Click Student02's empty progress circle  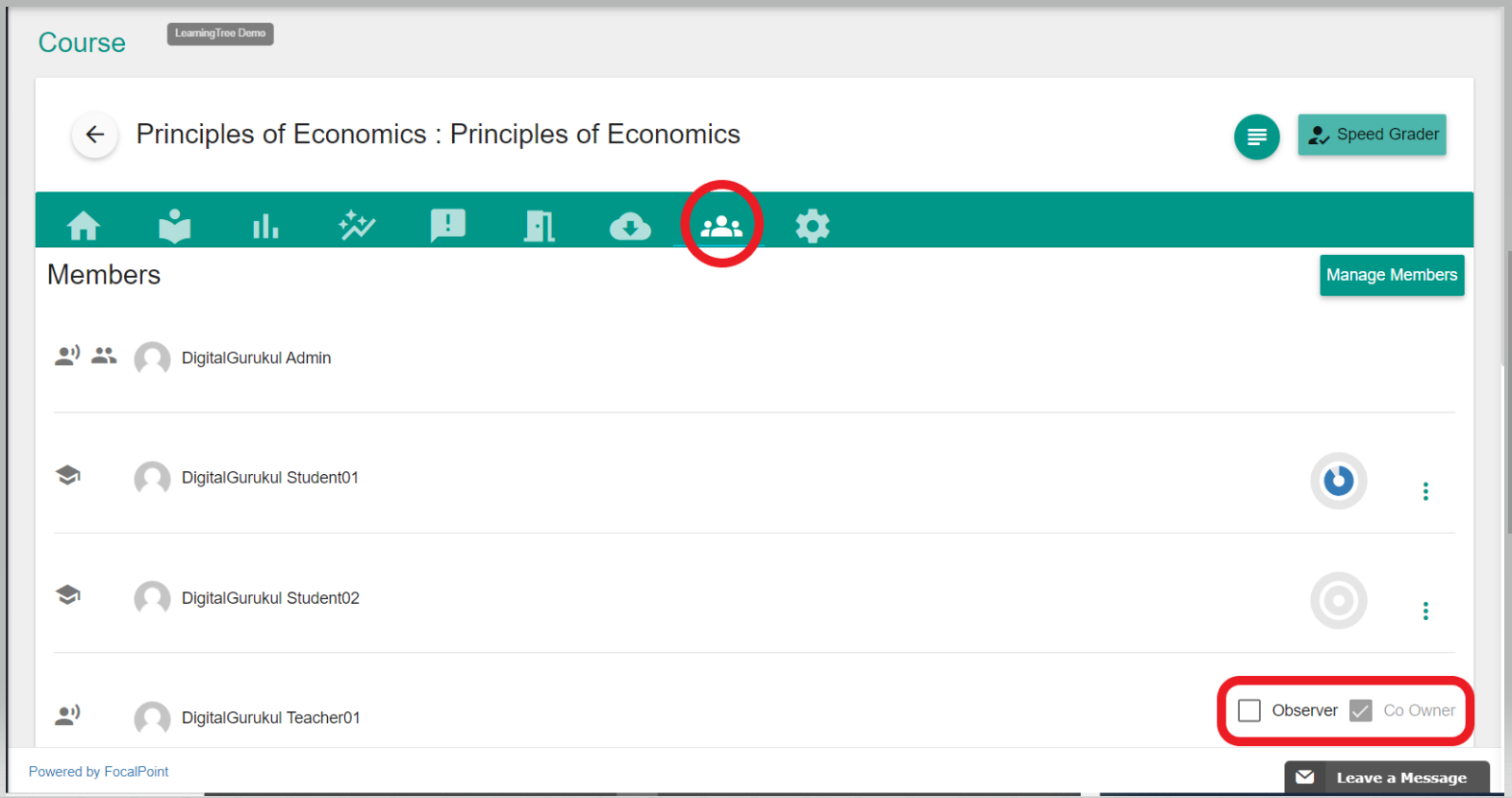[1338, 601]
